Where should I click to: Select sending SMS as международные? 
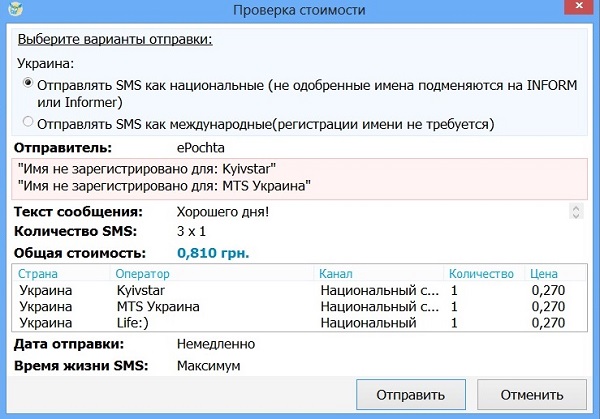tap(28, 122)
